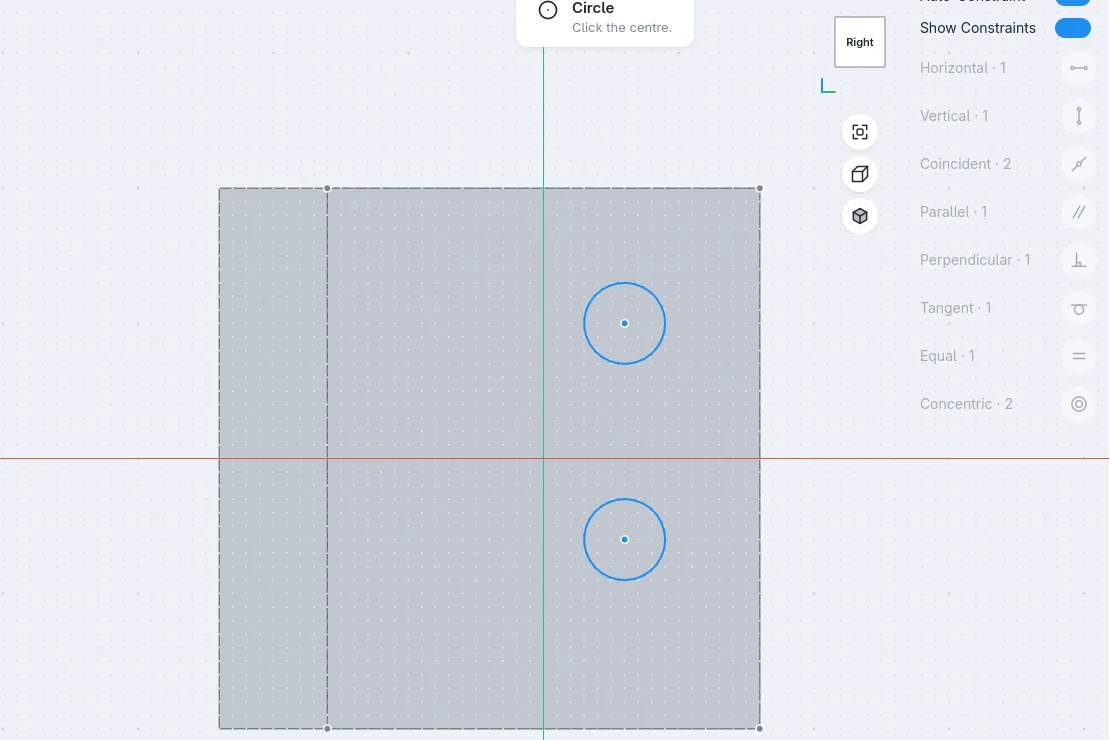Click the 'Perpendicular · 1' label
Viewport: 1110px width, 740px height.
click(x=975, y=261)
